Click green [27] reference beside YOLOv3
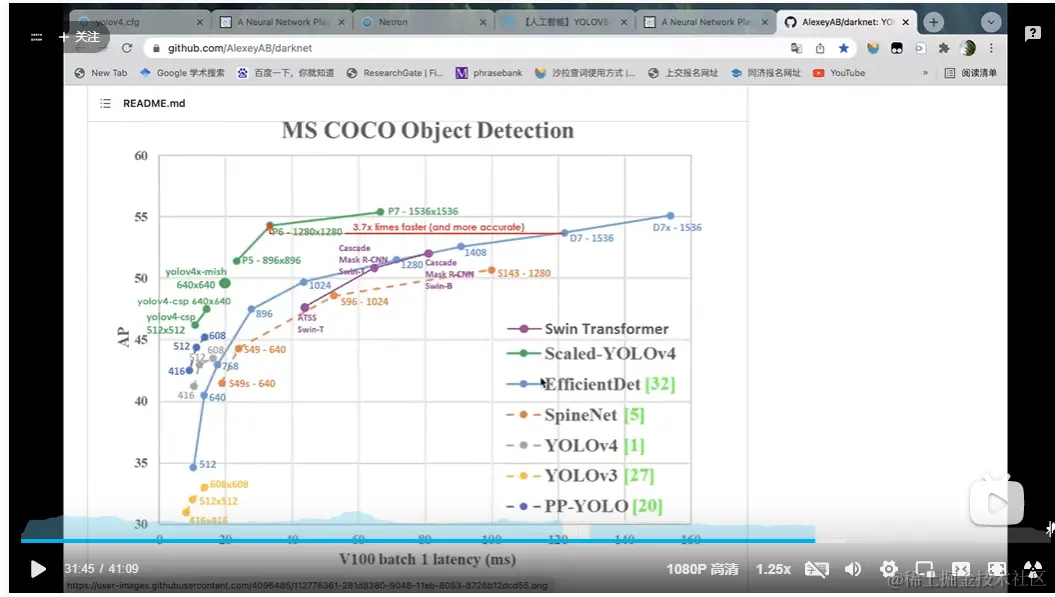Screen dimensions: 1055x597 [x=639, y=476]
